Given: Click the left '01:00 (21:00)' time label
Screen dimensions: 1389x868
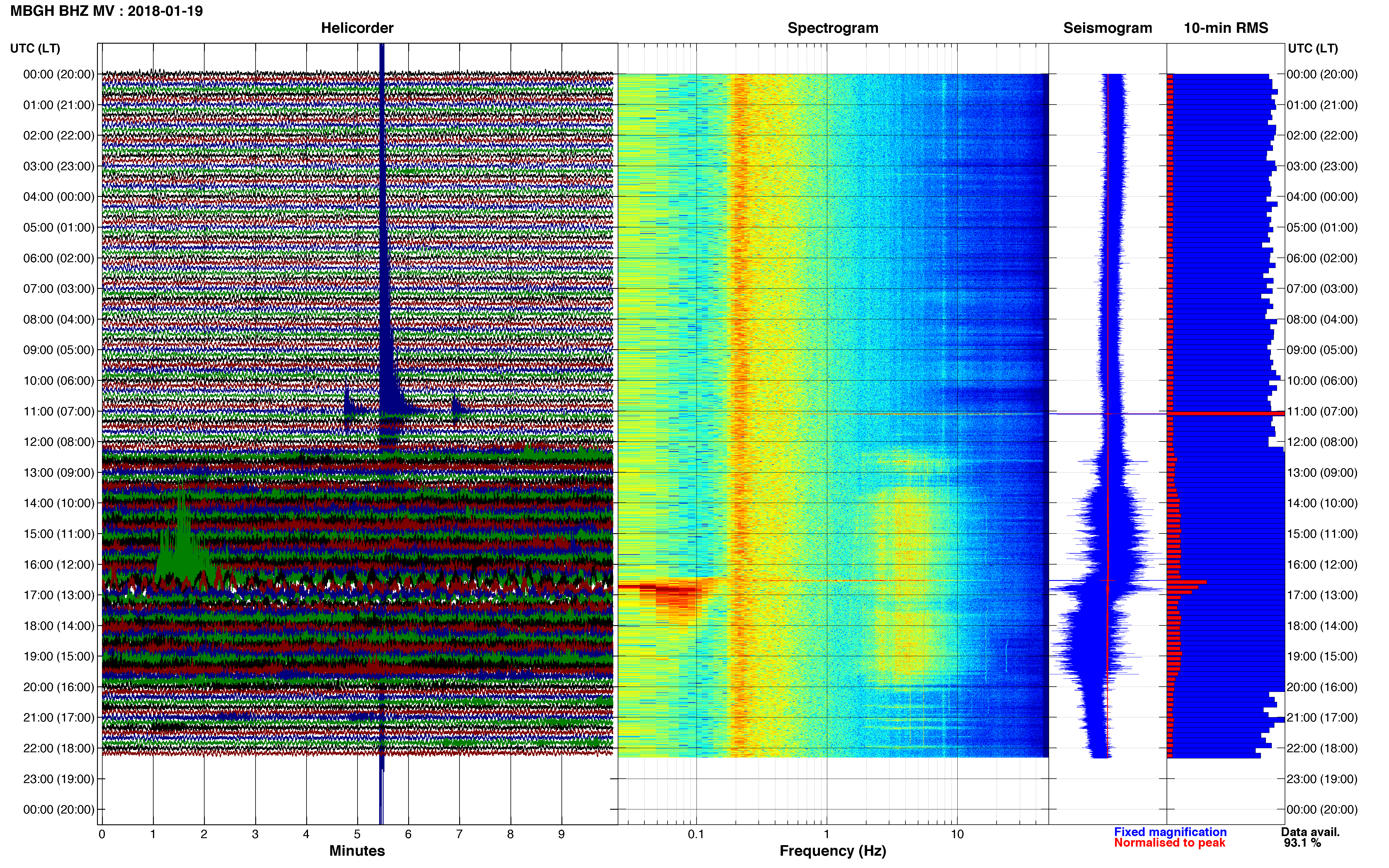Looking at the screenshot, I should click(59, 105).
